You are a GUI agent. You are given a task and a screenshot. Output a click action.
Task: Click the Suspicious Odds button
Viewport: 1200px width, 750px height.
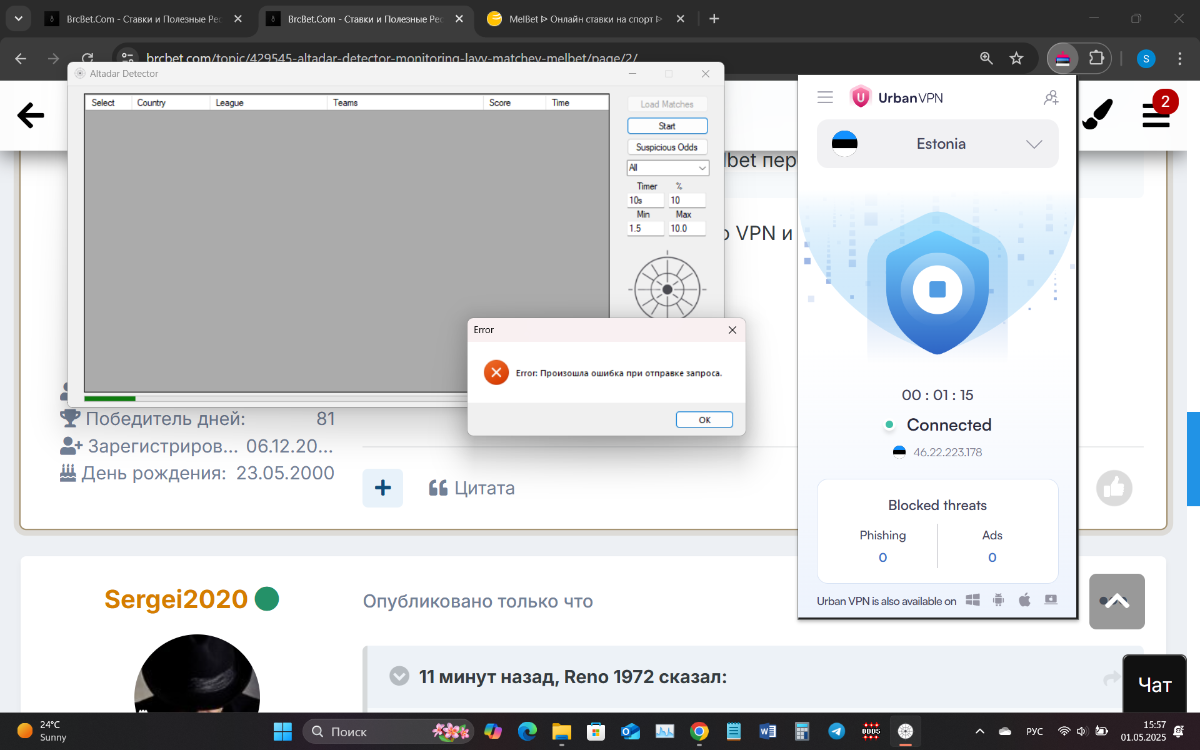[x=667, y=147]
